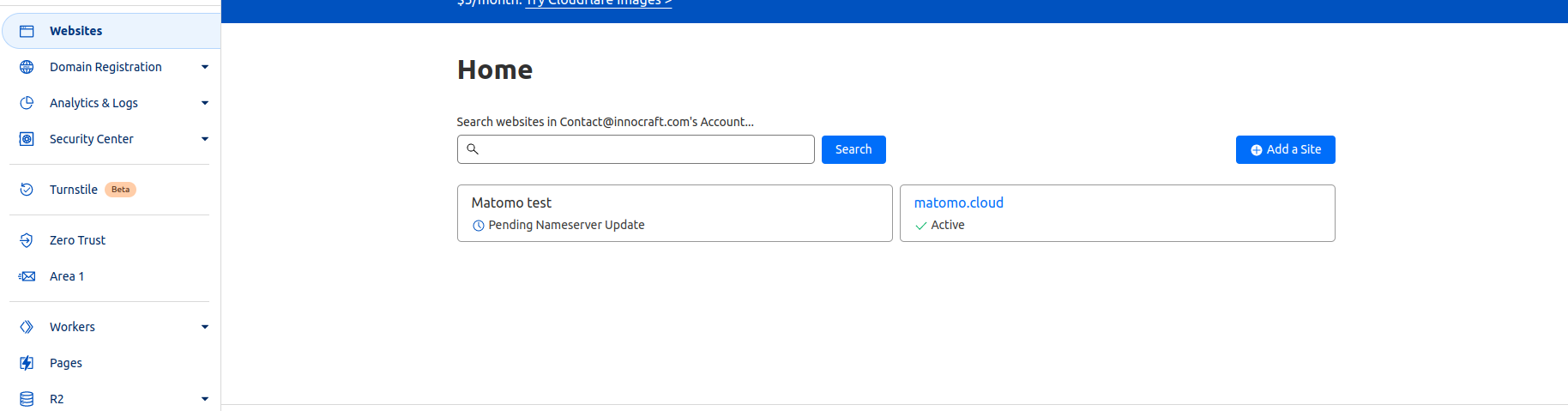
Task: Click the Add a Site button
Action: (x=1285, y=149)
